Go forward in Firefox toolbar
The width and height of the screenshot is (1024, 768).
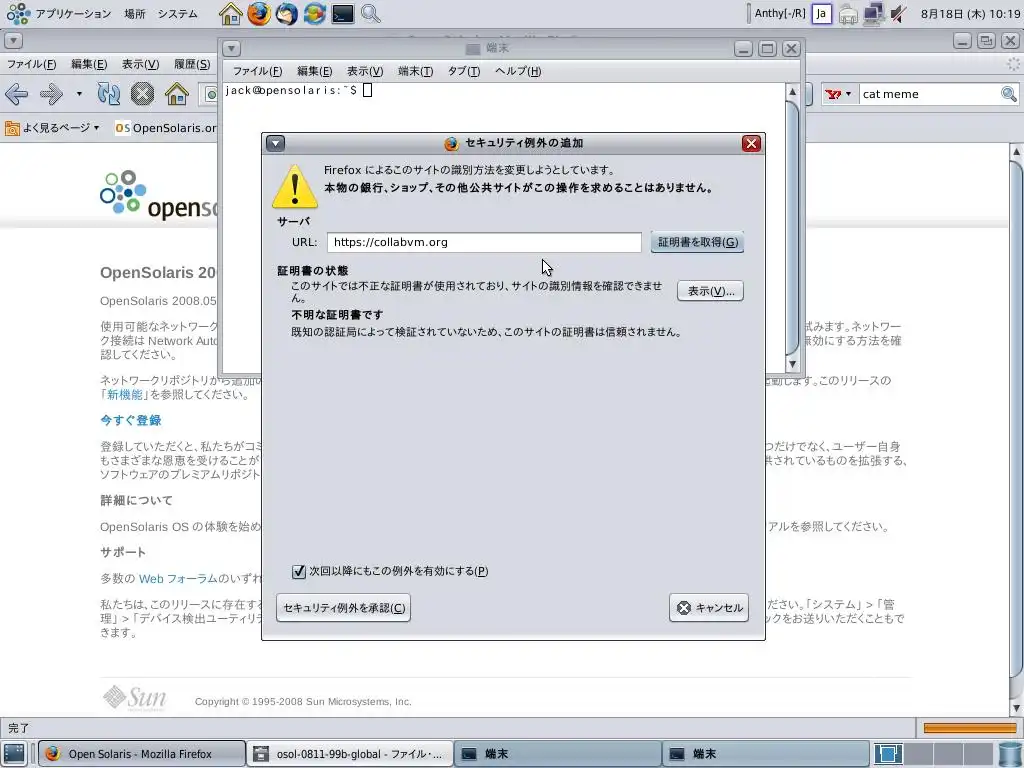(x=51, y=94)
